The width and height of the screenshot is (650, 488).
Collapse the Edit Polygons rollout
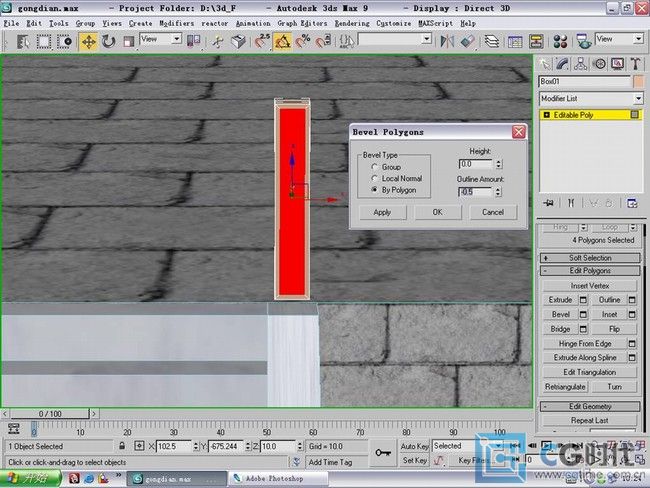pos(590,271)
